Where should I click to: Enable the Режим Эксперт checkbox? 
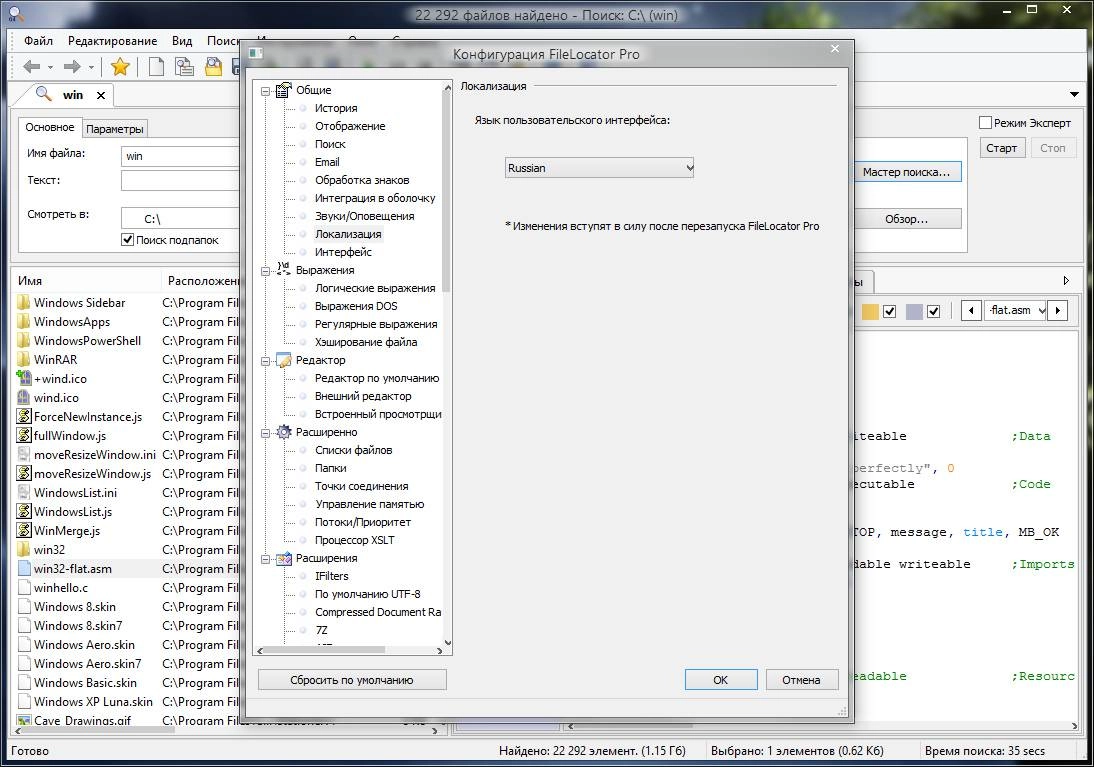[985, 123]
